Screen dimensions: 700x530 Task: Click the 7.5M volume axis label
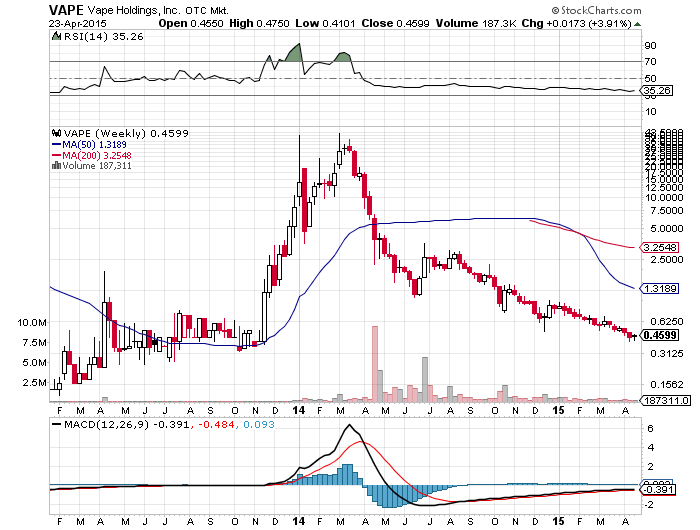click(x=35, y=342)
